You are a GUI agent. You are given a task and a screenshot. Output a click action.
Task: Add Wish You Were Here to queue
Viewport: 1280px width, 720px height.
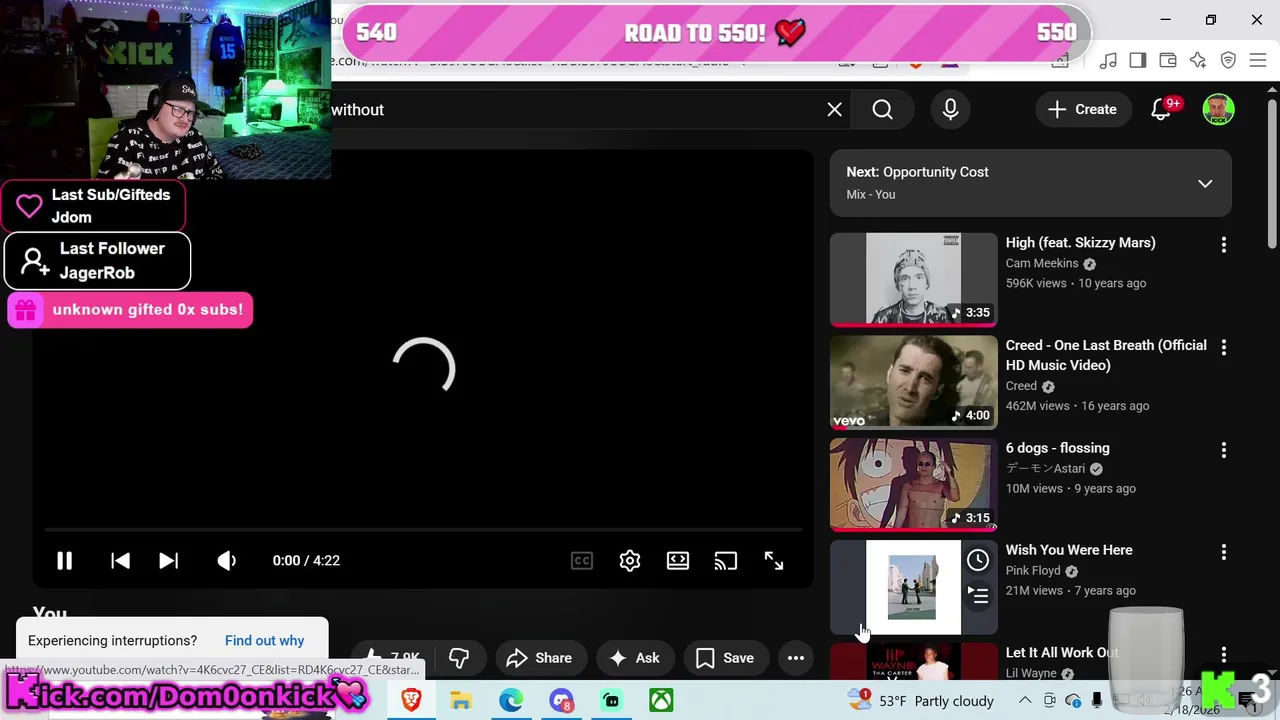[x=978, y=596]
